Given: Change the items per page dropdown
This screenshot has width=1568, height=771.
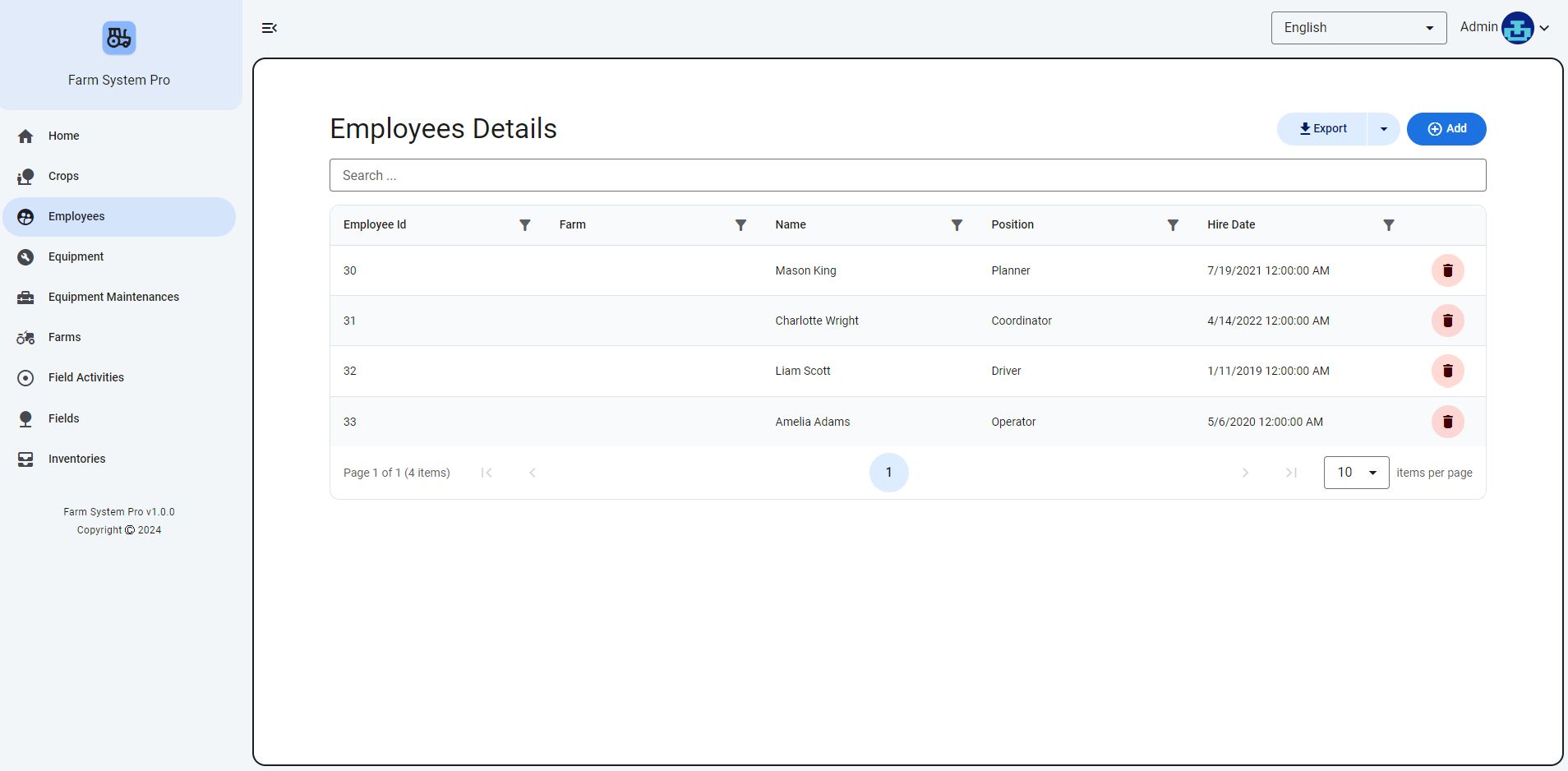Looking at the screenshot, I should coord(1356,473).
